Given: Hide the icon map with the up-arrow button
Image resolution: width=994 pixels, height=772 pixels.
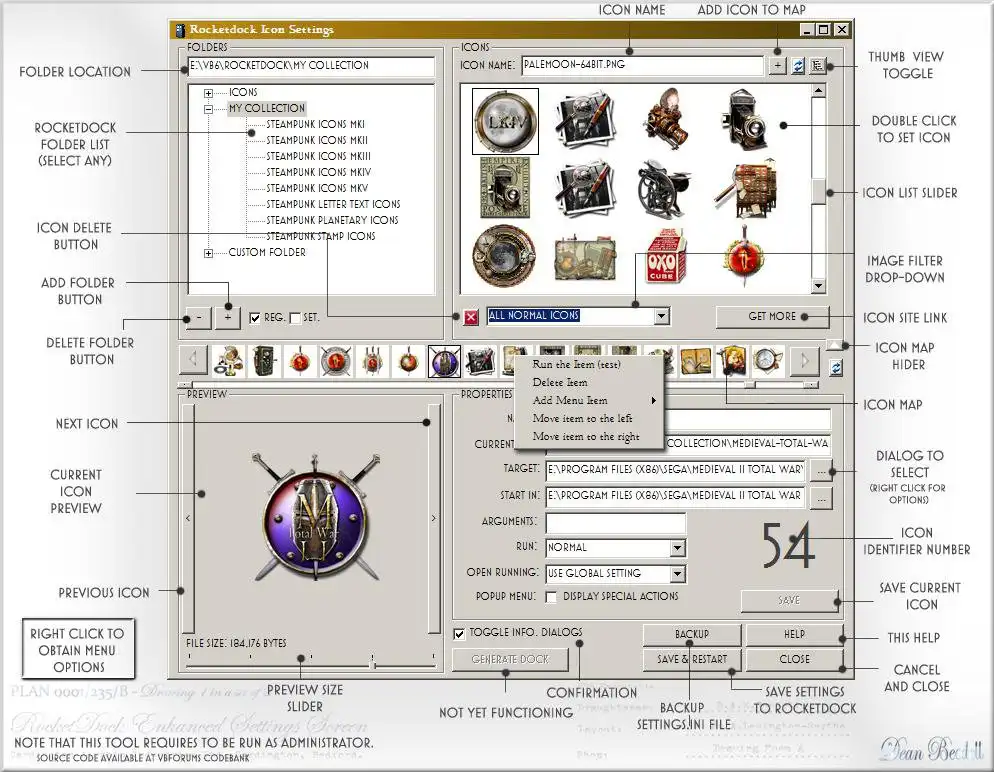Looking at the screenshot, I should (834, 345).
